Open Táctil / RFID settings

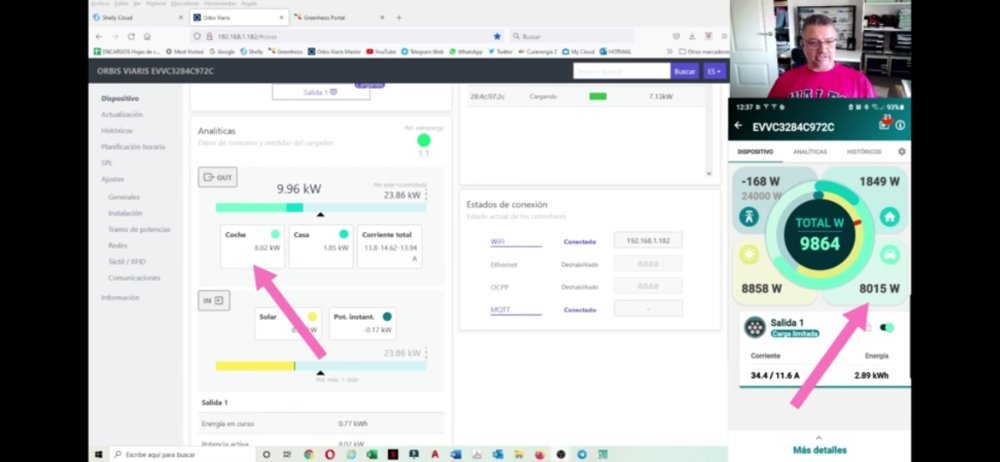tap(127, 262)
